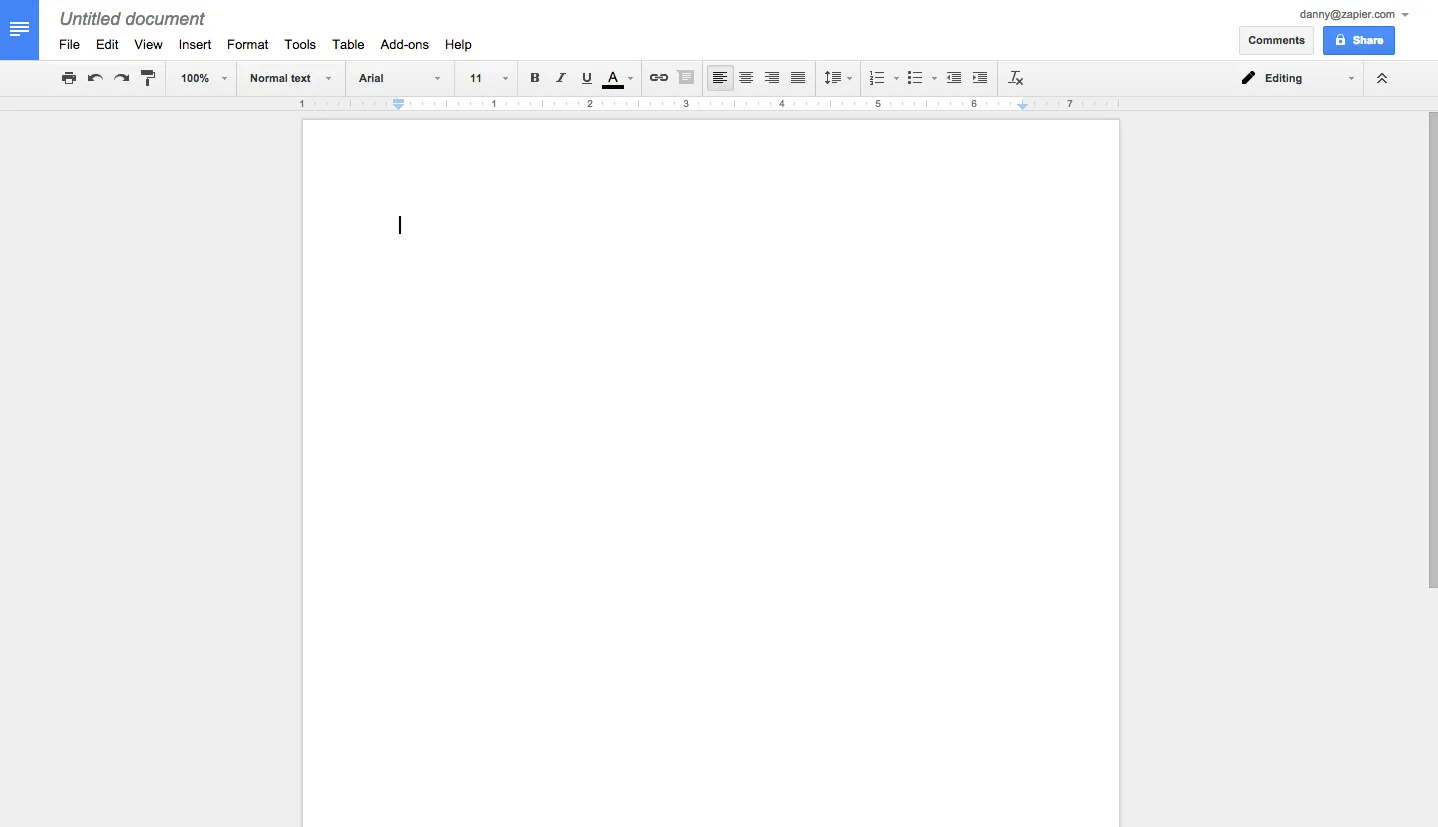Screen dimensions: 1438x827
Task: Insert a link with the chain icon
Action: point(658,78)
